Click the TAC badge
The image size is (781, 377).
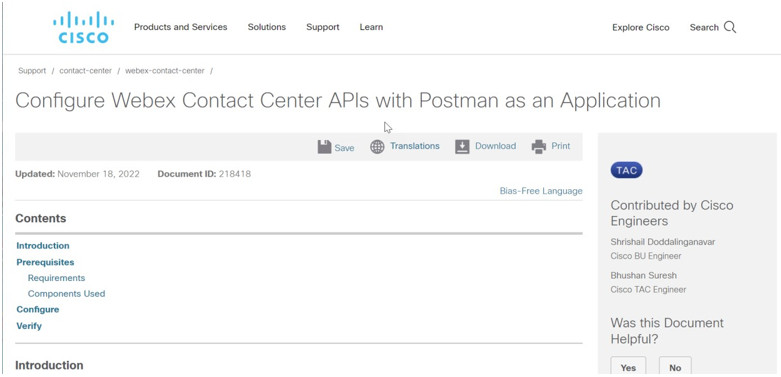tap(626, 170)
